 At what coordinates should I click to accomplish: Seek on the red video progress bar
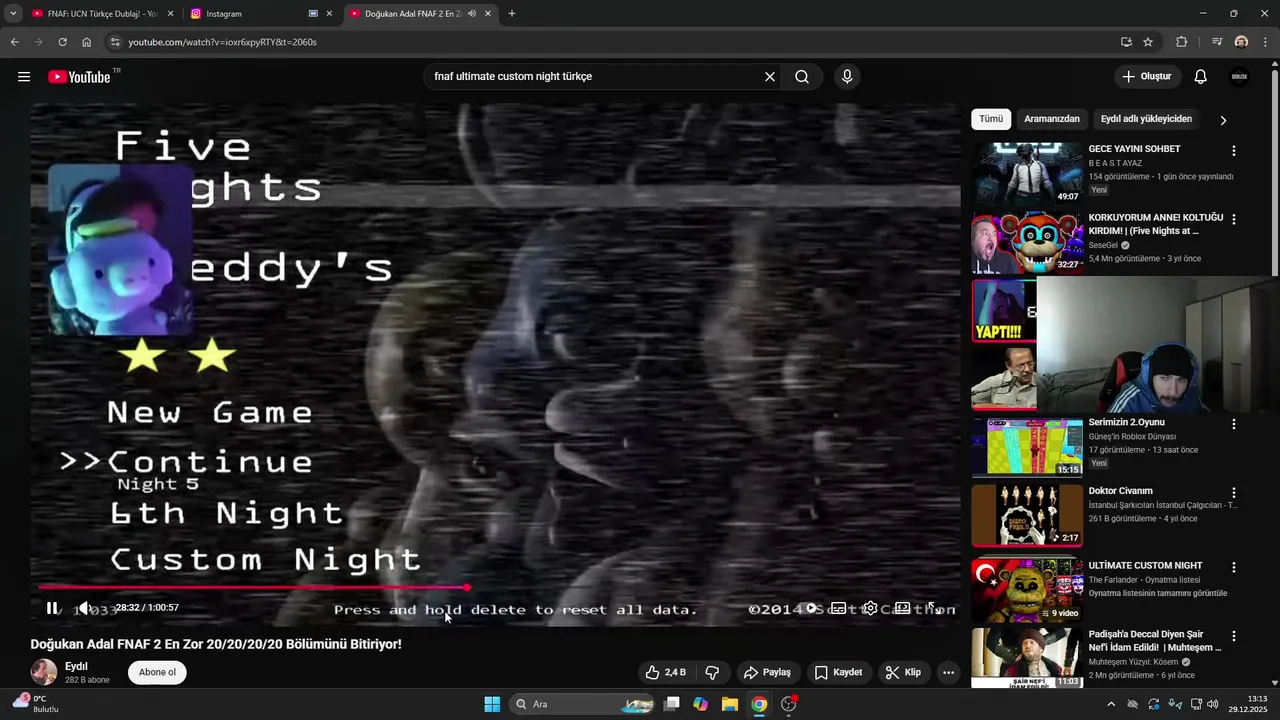pos(495,587)
